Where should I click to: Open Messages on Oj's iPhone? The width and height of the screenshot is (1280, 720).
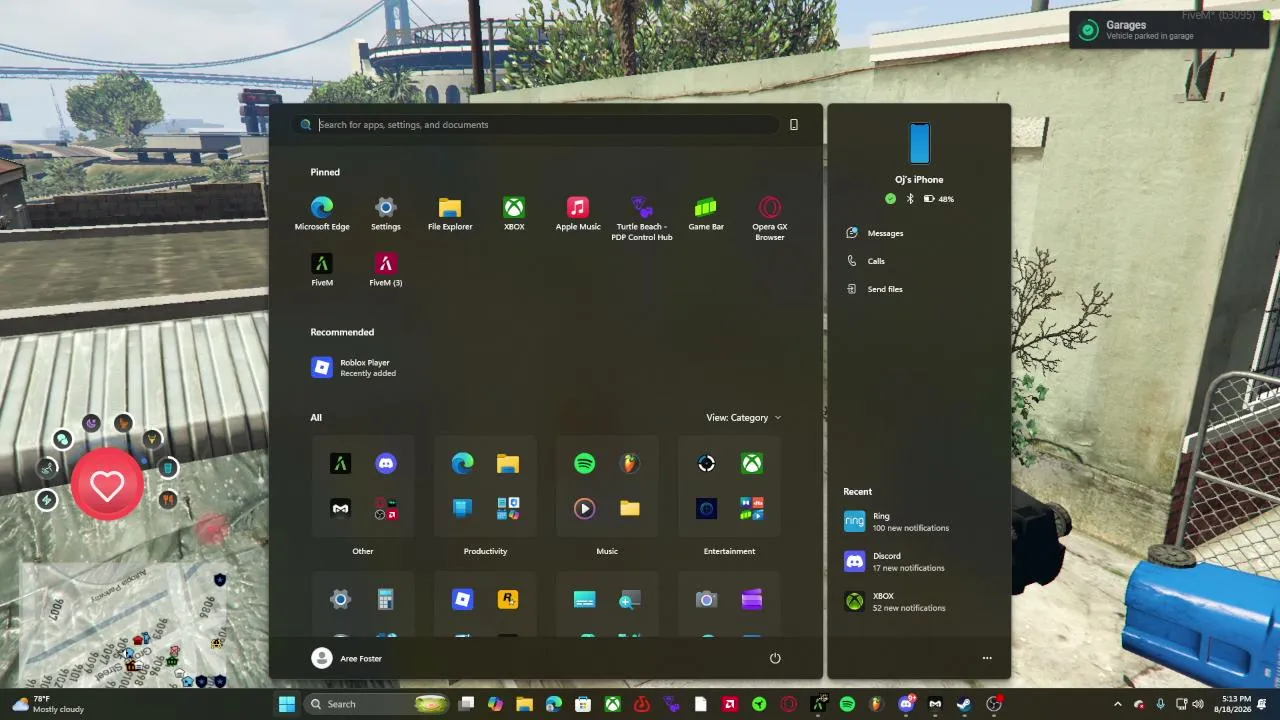875,233
